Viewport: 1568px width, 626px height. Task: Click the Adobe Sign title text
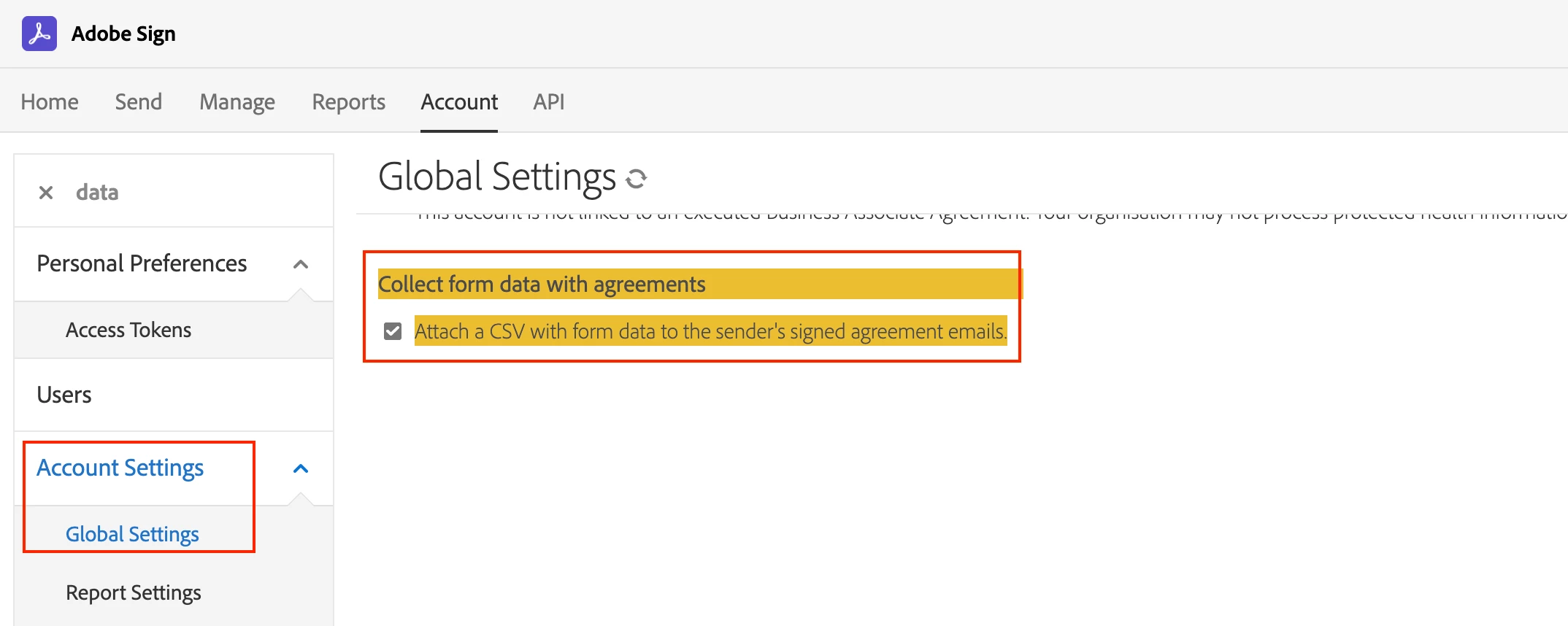click(x=123, y=34)
